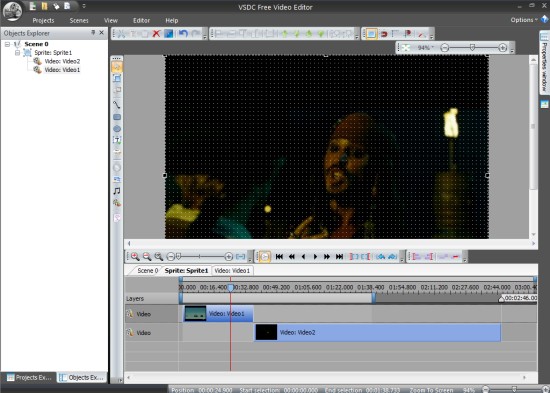Click the red X delete icon

pyautogui.click(x=156, y=34)
